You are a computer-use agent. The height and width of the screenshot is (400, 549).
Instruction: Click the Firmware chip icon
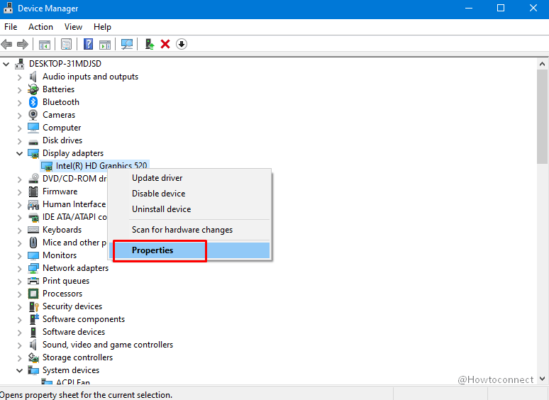pos(33,192)
